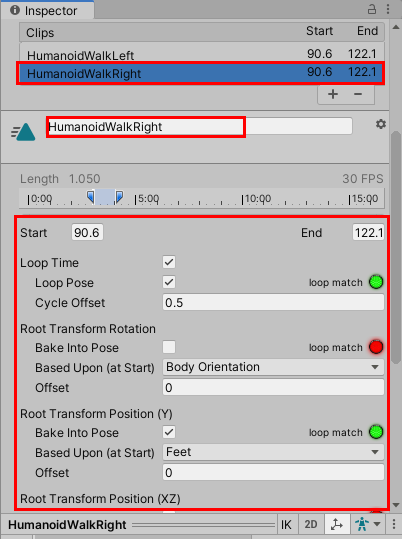Click the Start frame field showing 90.6

coord(87,233)
